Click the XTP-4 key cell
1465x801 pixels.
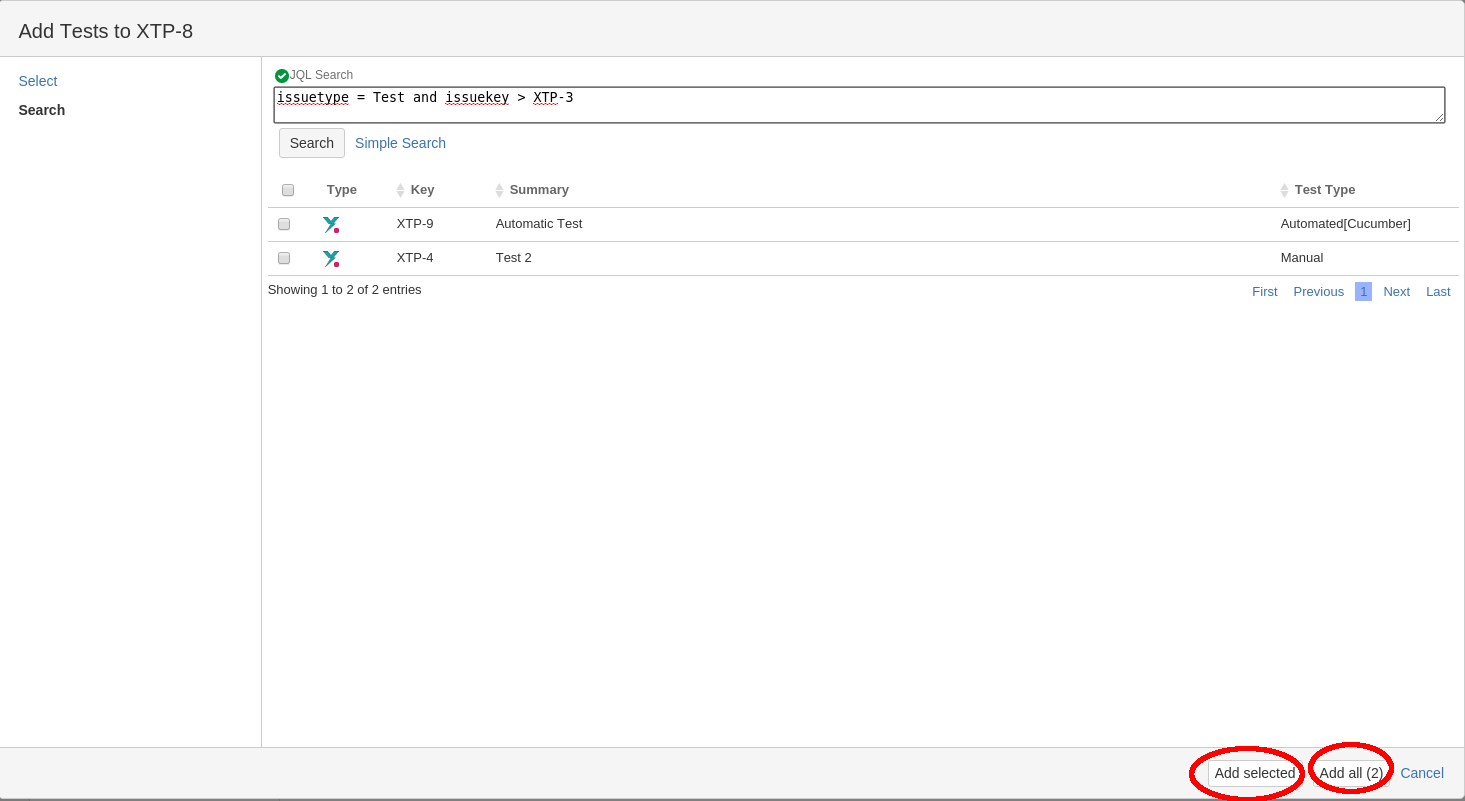415,258
